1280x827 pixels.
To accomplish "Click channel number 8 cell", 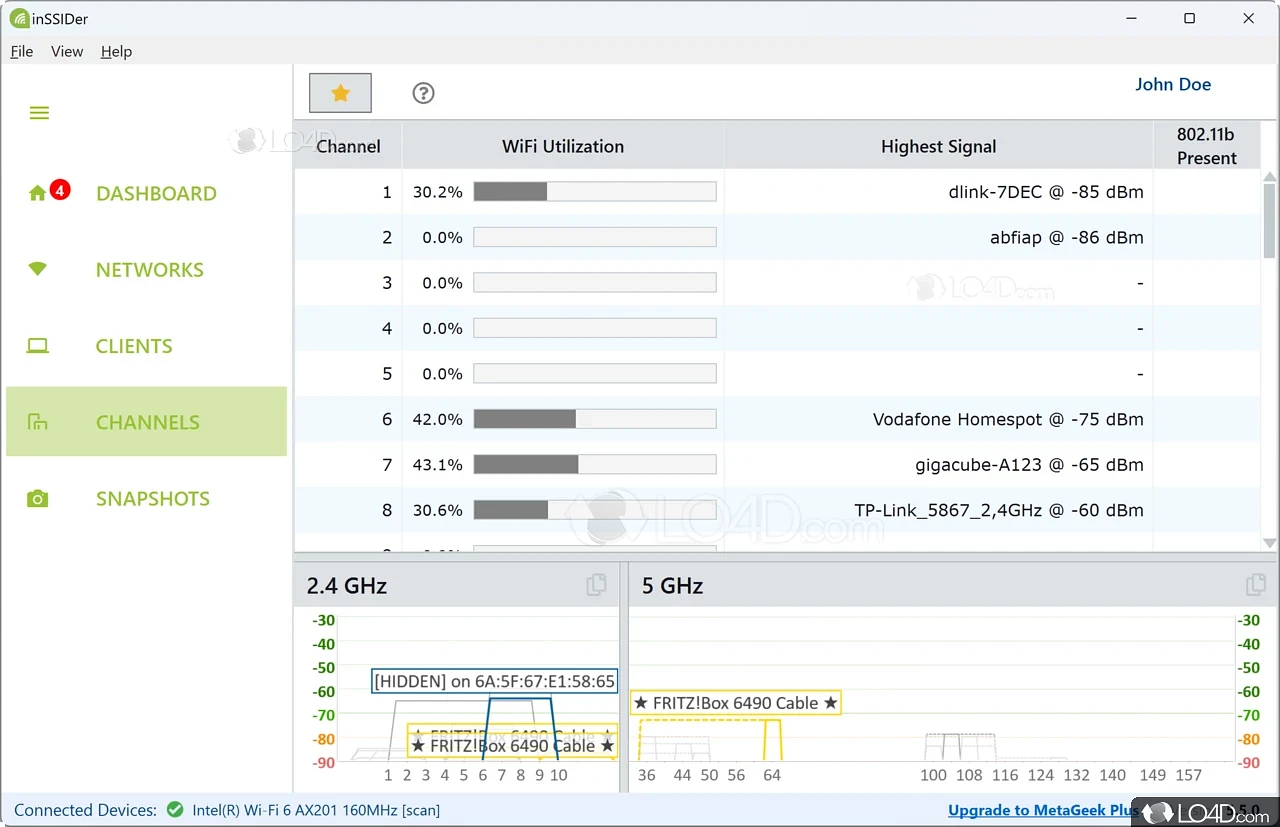I will (x=387, y=510).
